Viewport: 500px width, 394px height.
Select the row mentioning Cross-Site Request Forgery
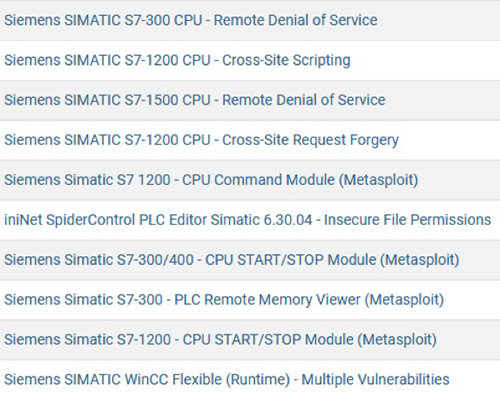(x=250, y=140)
